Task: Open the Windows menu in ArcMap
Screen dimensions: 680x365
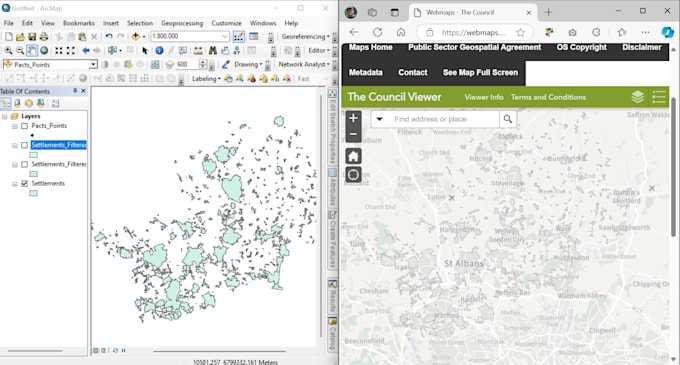Action: click(x=262, y=23)
